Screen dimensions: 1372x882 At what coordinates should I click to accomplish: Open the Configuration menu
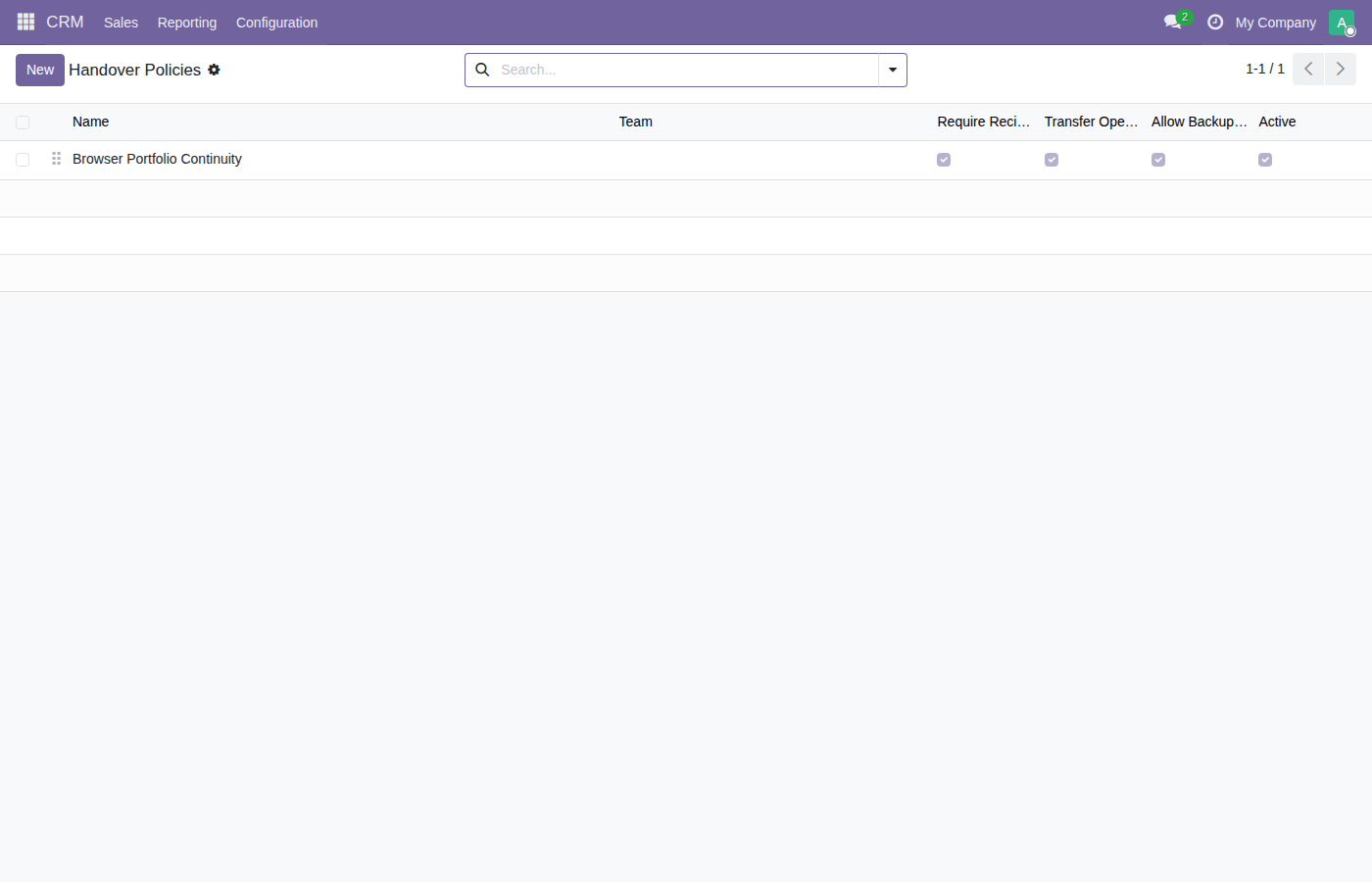coord(276,23)
